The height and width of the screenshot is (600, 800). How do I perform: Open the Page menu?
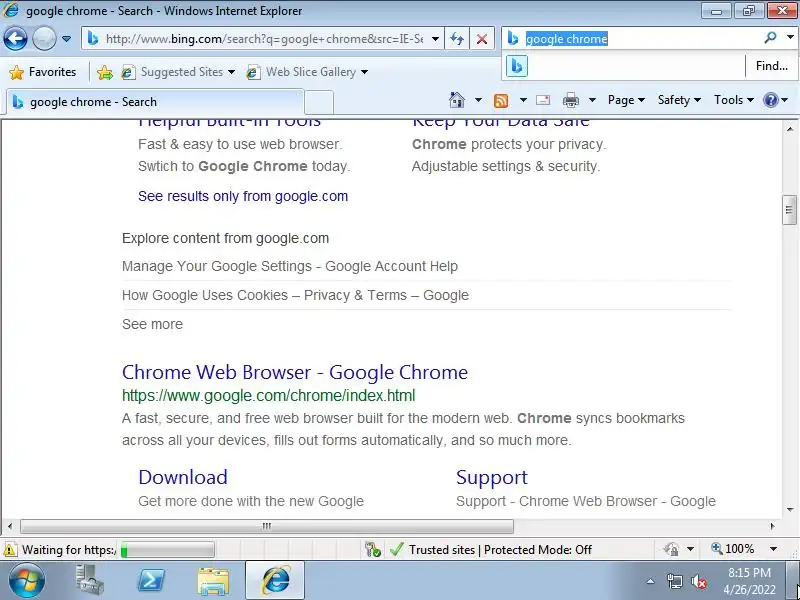[x=626, y=100]
